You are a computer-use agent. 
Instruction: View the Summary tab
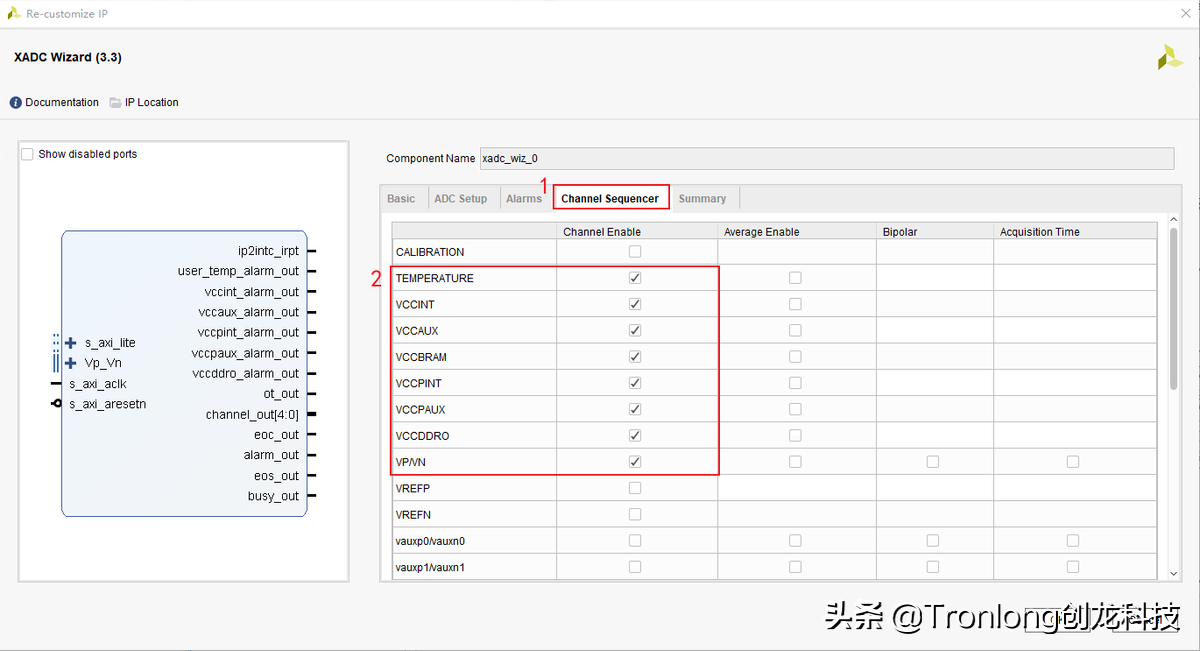point(703,197)
